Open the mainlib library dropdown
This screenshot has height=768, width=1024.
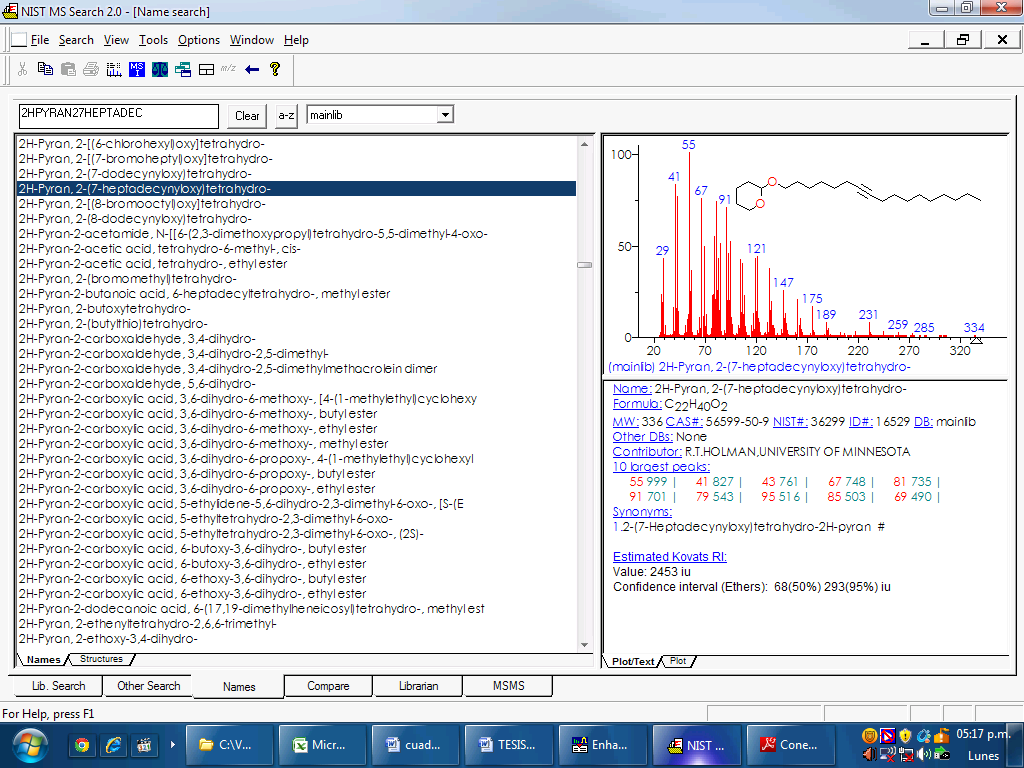coord(445,115)
